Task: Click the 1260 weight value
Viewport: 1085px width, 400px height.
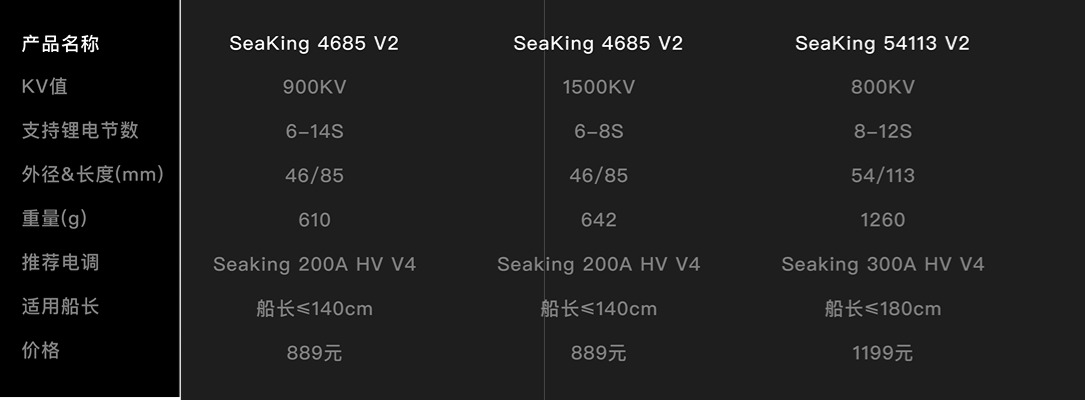Action: [x=882, y=220]
